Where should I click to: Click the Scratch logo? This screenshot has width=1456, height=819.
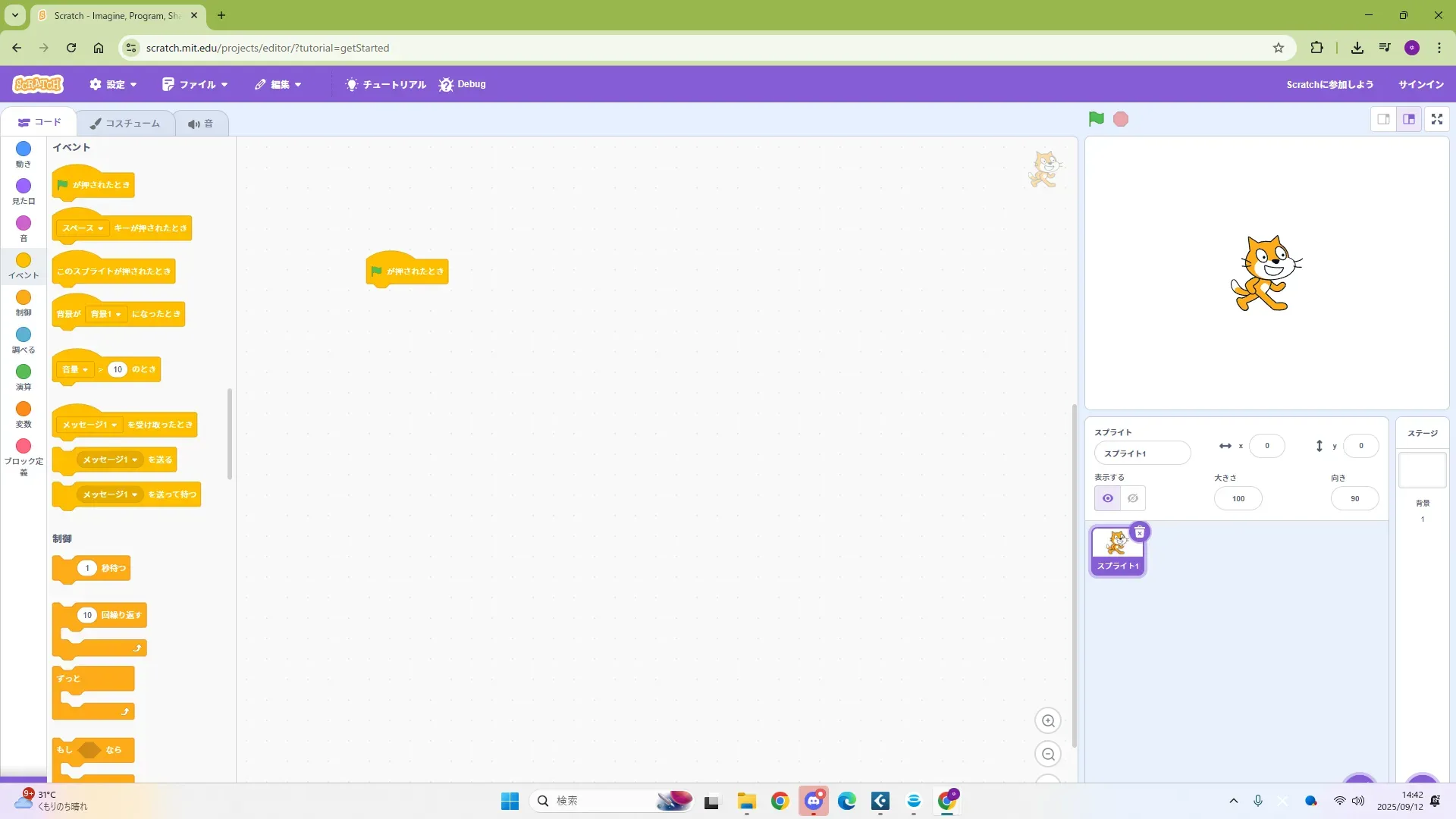point(38,84)
